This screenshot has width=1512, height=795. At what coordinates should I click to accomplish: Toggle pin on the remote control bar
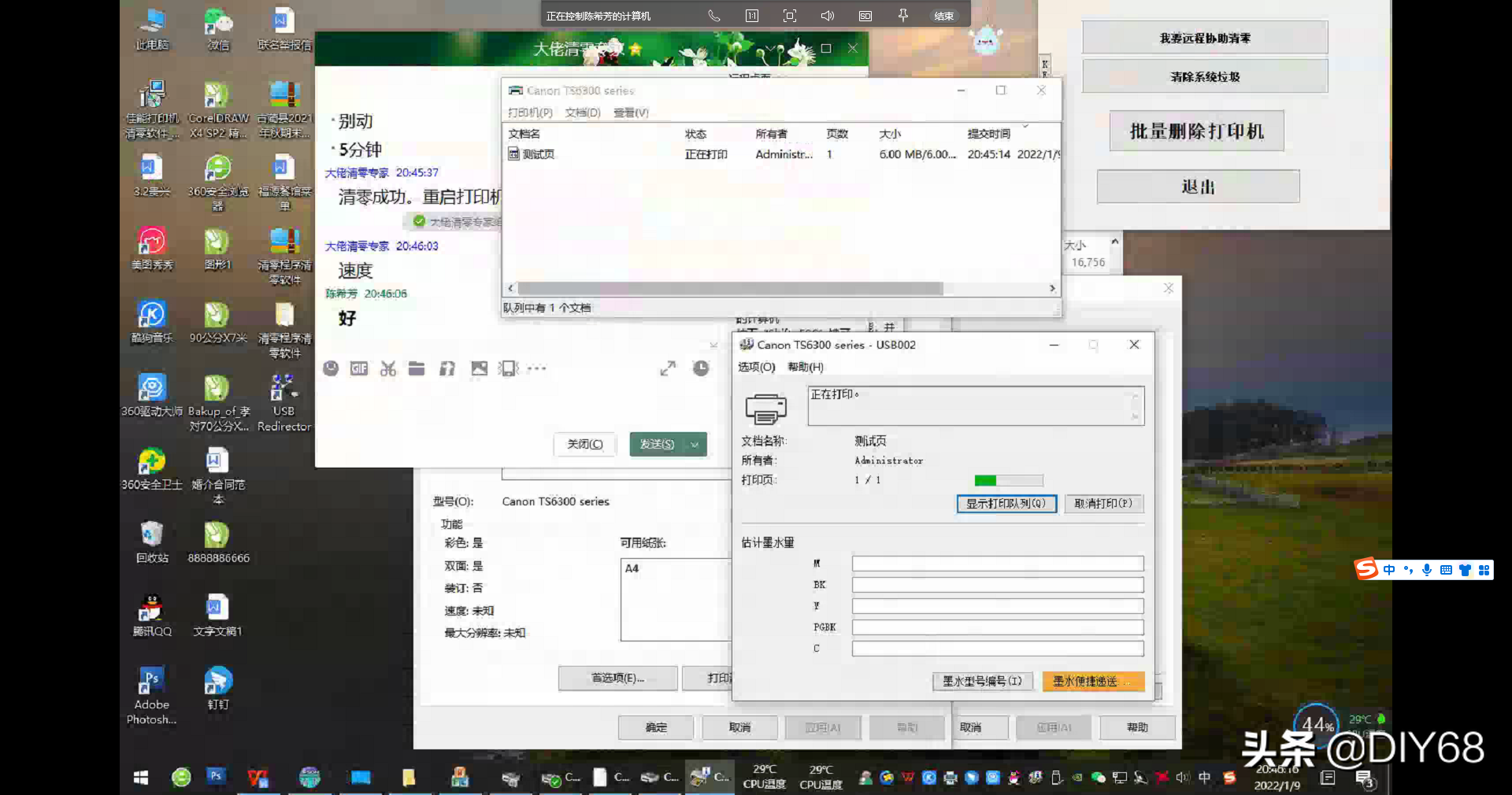[x=903, y=16]
